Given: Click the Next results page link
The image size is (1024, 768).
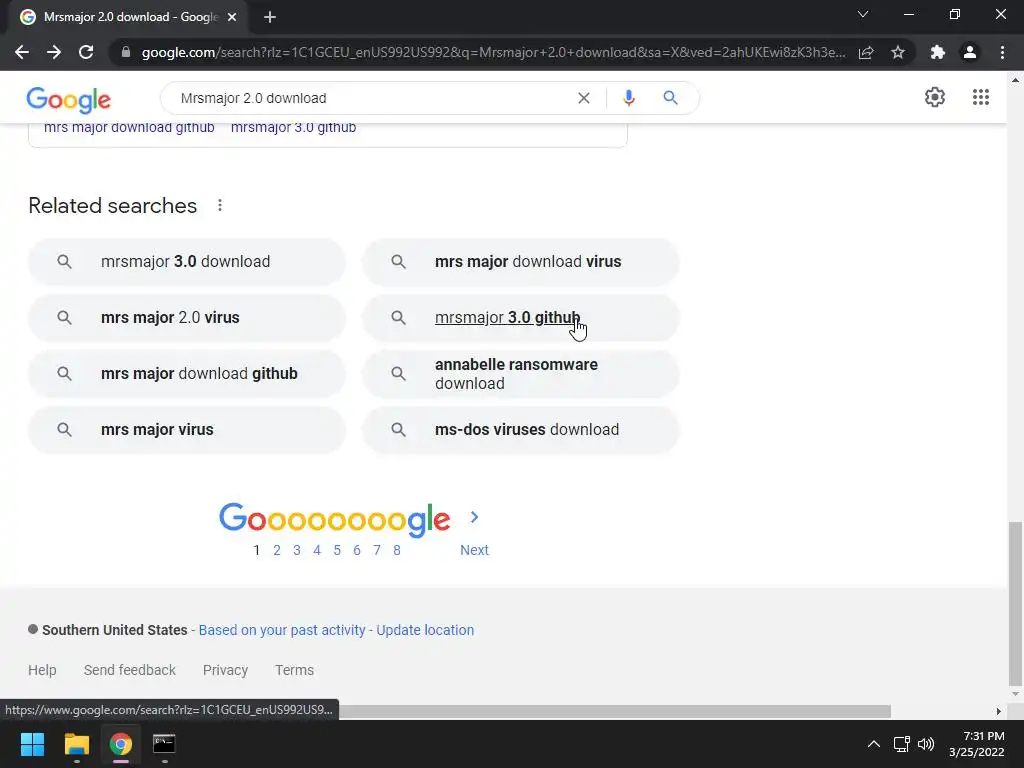Looking at the screenshot, I should pos(474,551).
